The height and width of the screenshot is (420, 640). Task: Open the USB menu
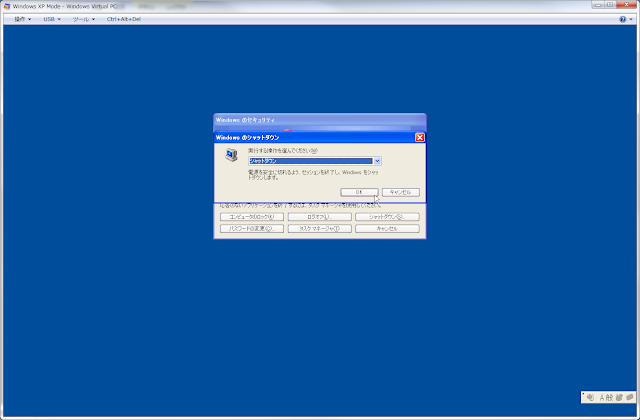pos(52,19)
